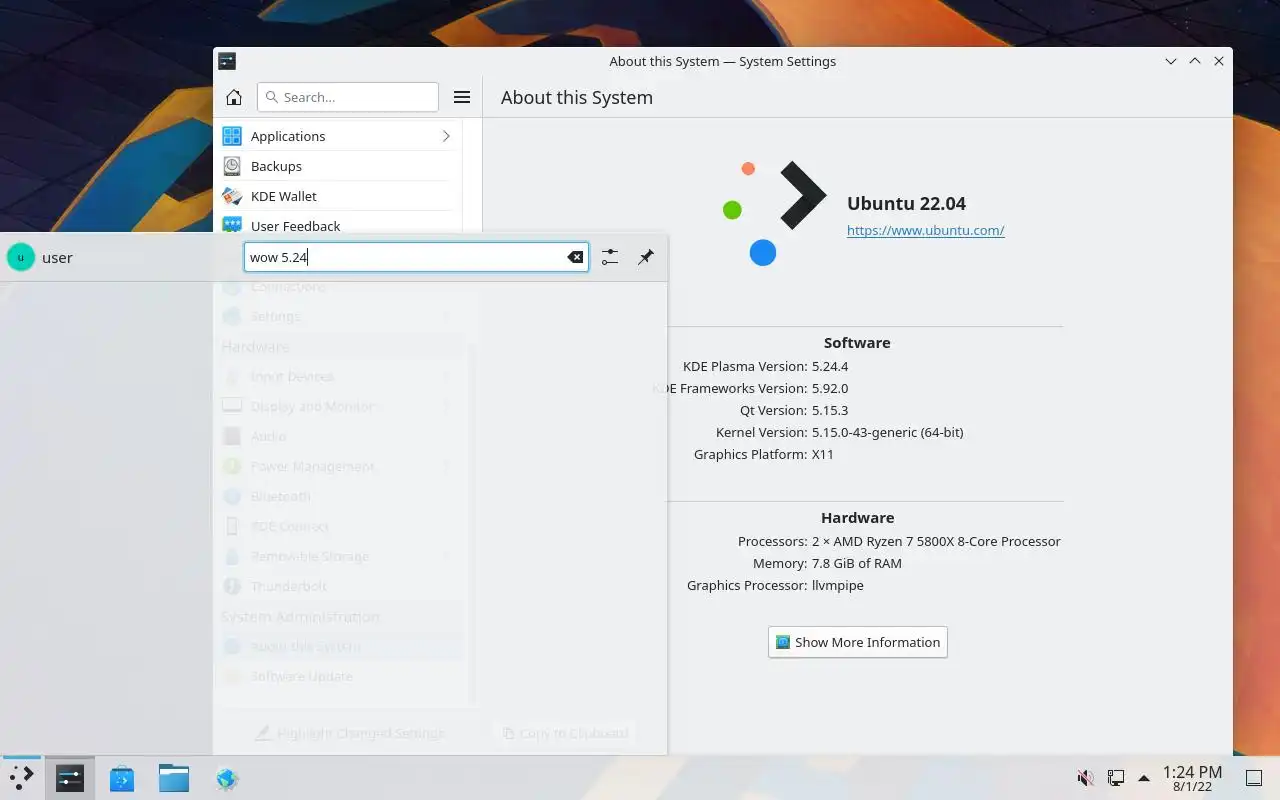The image size is (1280, 800).
Task: Expand the Applications chevron arrow
Action: point(446,136)
